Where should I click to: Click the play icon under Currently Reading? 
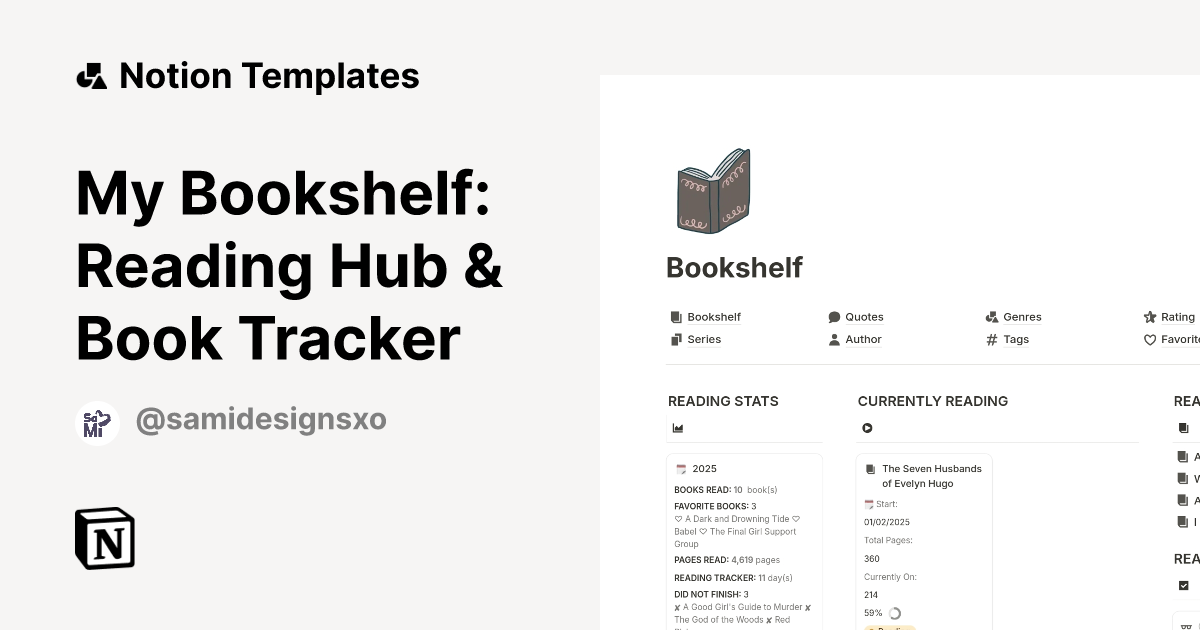tap(868, 428)
